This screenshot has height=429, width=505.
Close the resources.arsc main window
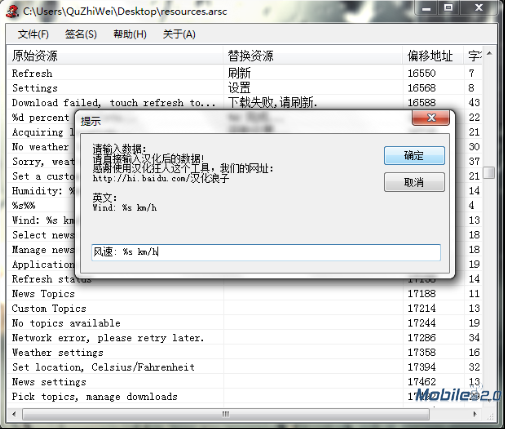479,8
